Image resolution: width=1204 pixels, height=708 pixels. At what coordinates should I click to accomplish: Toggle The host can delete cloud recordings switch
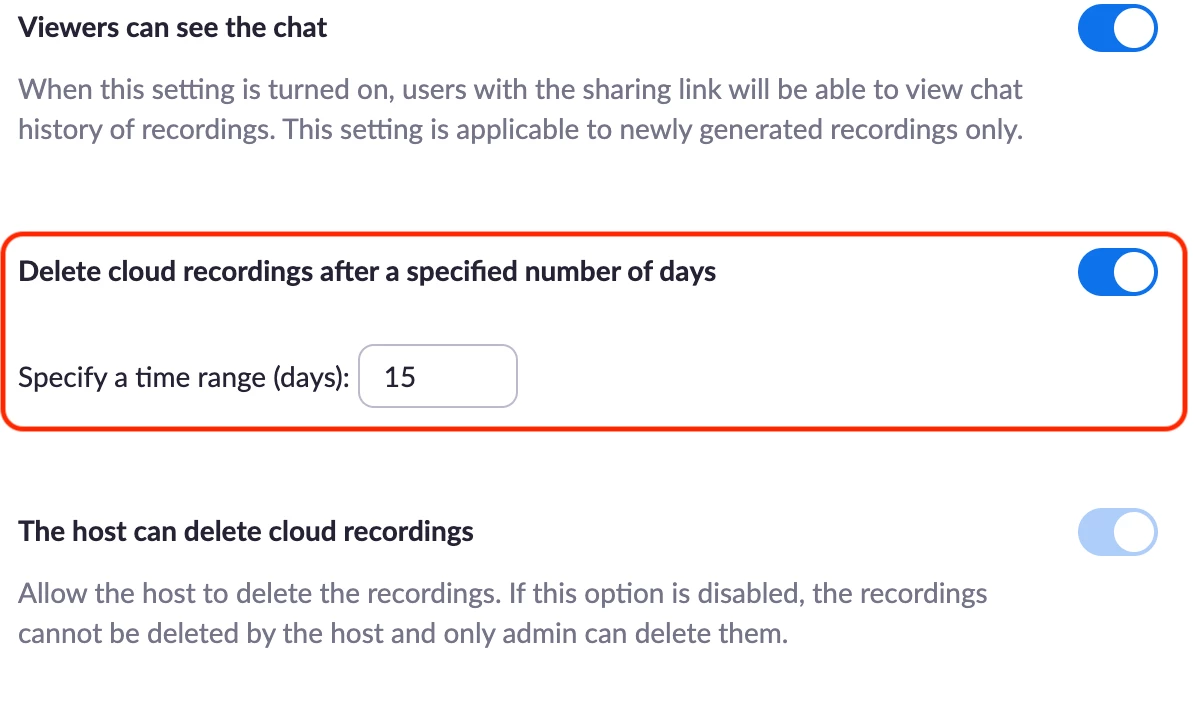pyautogui.click(x=1117, y=531)
